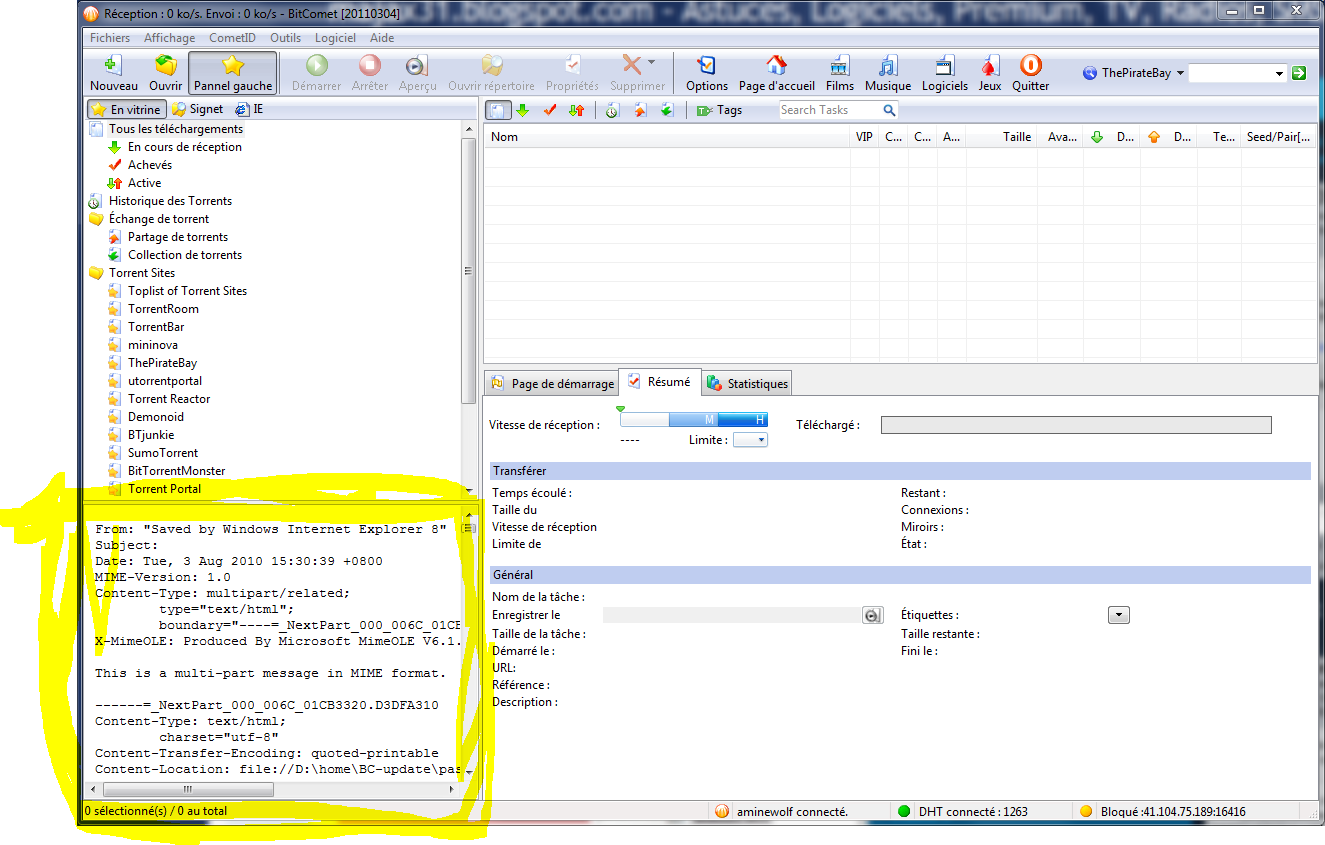Screen dimensions: 1325x845
Task: Show shared torrents filter icon
Action: click(639, 110)
